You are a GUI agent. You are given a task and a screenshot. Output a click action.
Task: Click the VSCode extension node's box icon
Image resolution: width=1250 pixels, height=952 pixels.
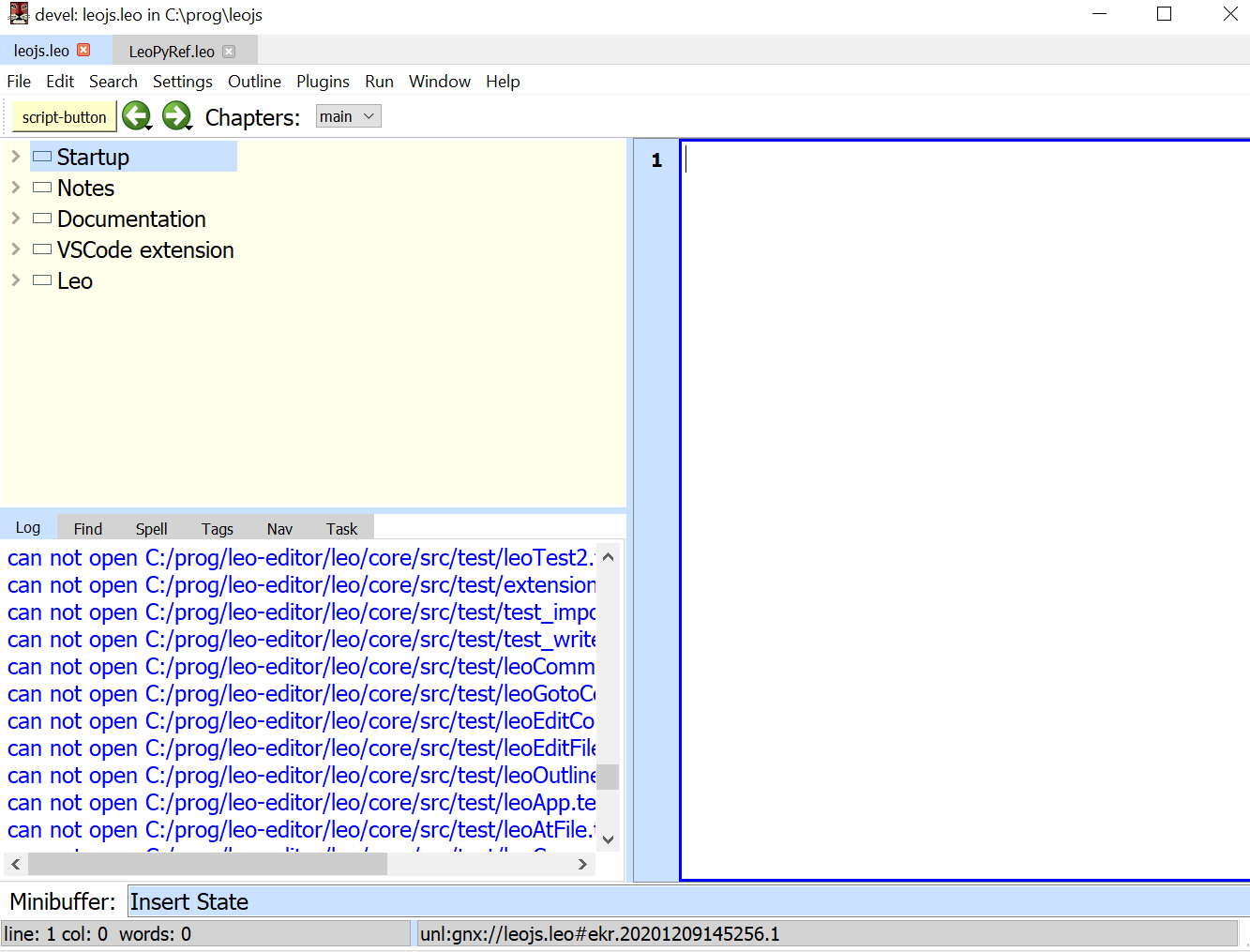(x=41, y=249)
